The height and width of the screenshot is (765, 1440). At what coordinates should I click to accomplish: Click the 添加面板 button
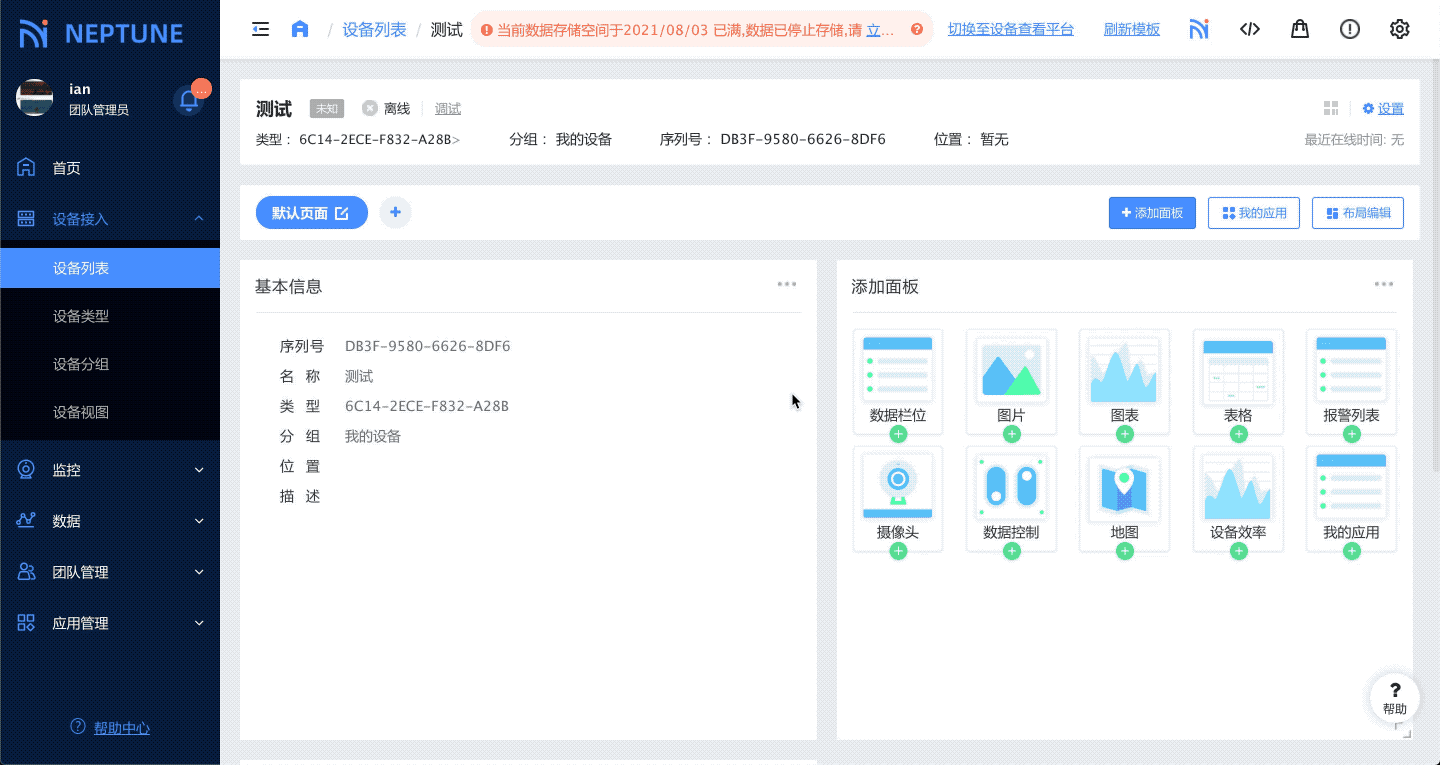1152,213
